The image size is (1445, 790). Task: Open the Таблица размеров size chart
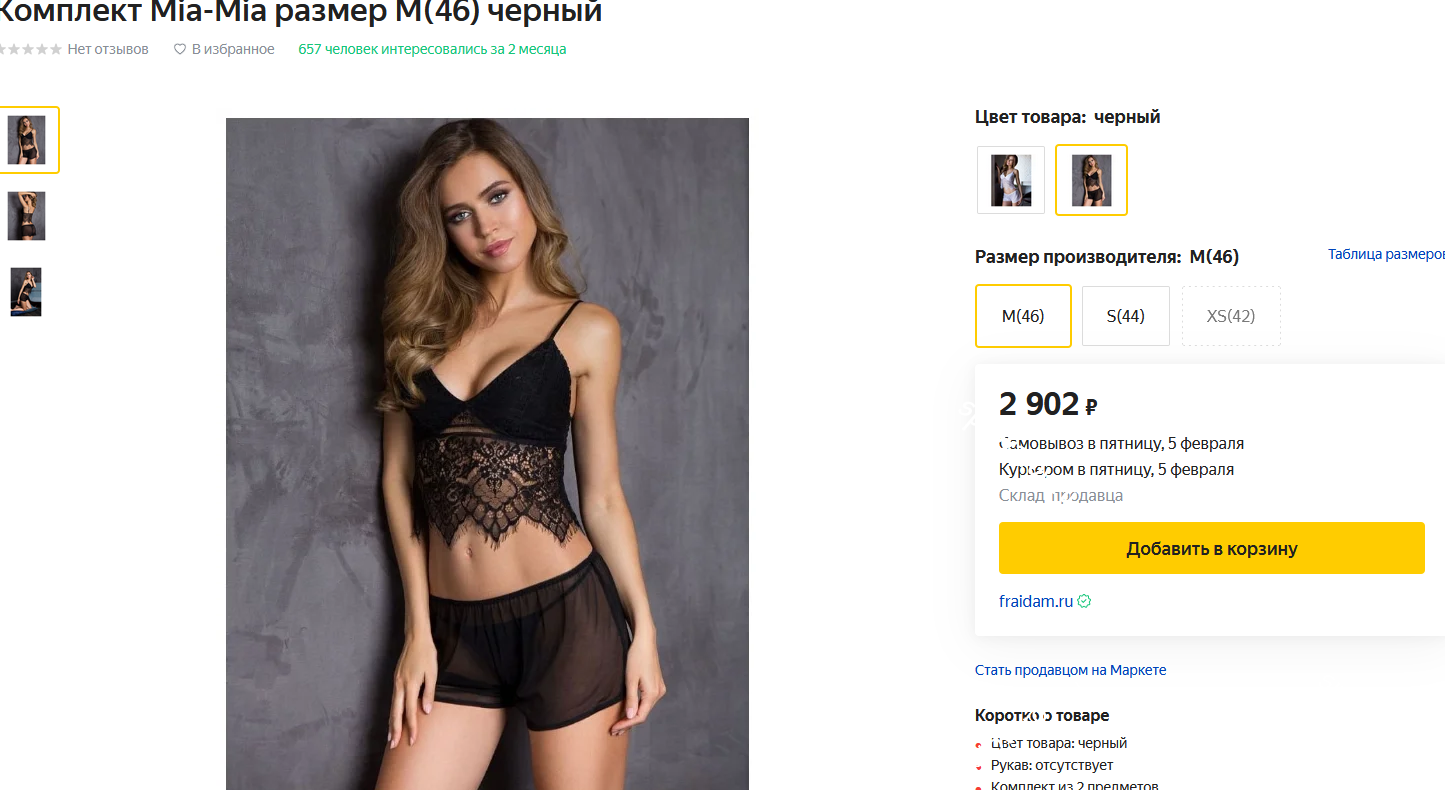[1385, 254]
